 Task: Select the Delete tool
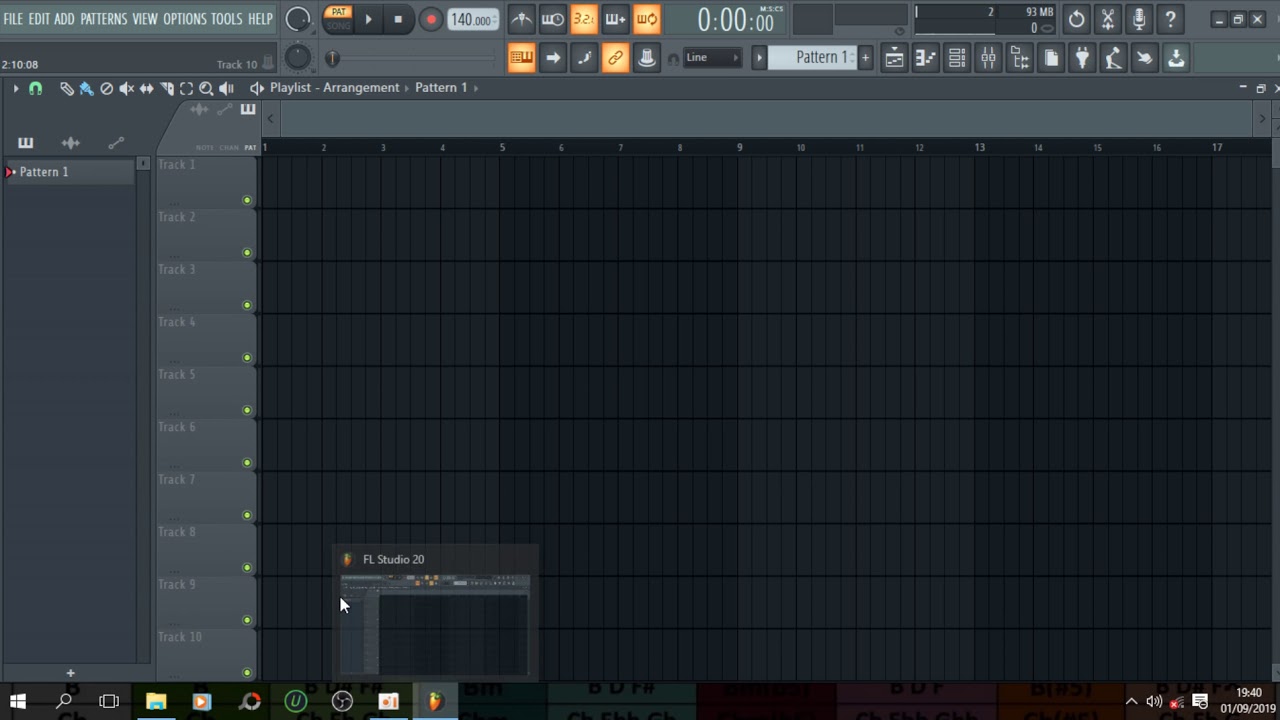coord(107,89)
